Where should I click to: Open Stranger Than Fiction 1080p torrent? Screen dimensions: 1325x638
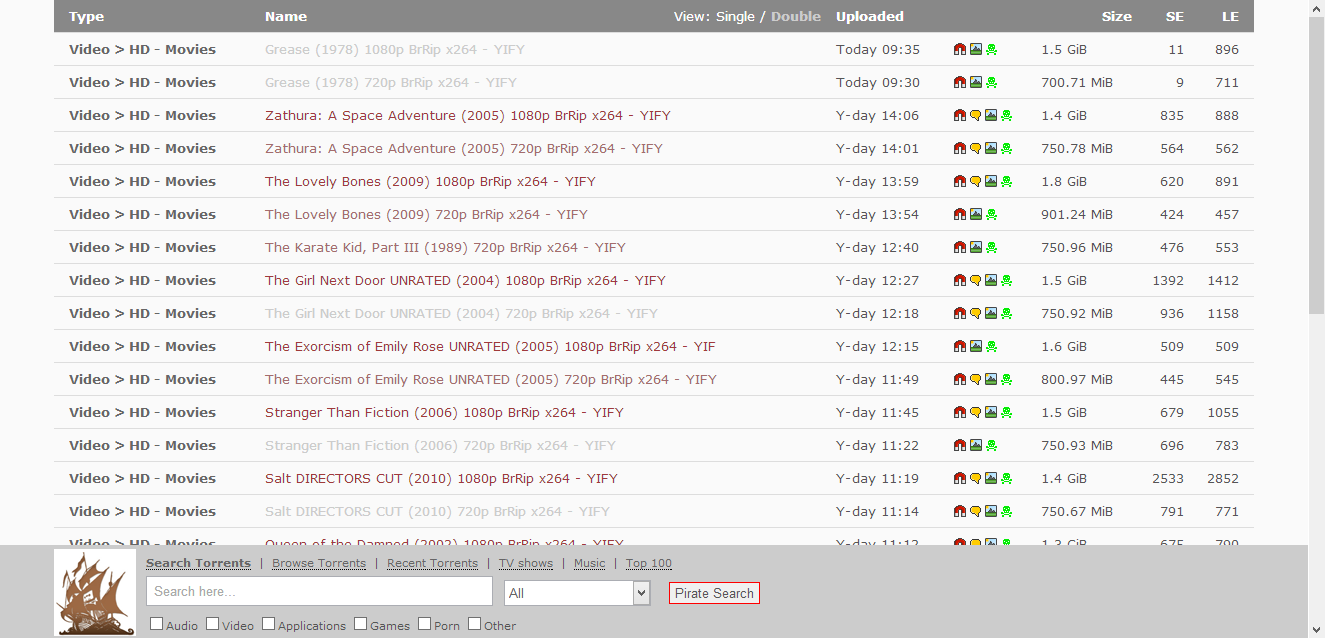(444, 412)
